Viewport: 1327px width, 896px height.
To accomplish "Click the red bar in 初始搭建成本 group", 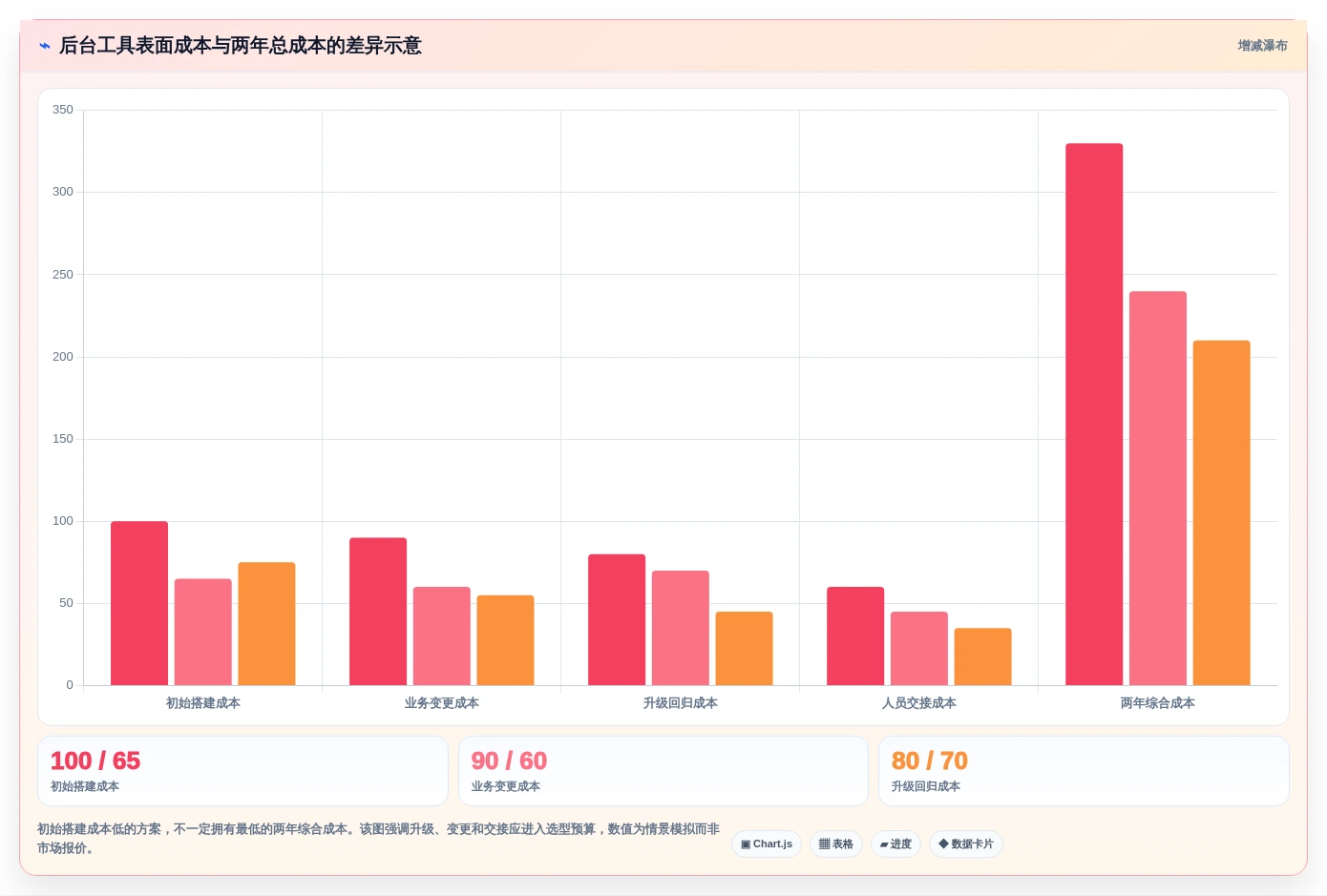I will click(x=139, y=603).
